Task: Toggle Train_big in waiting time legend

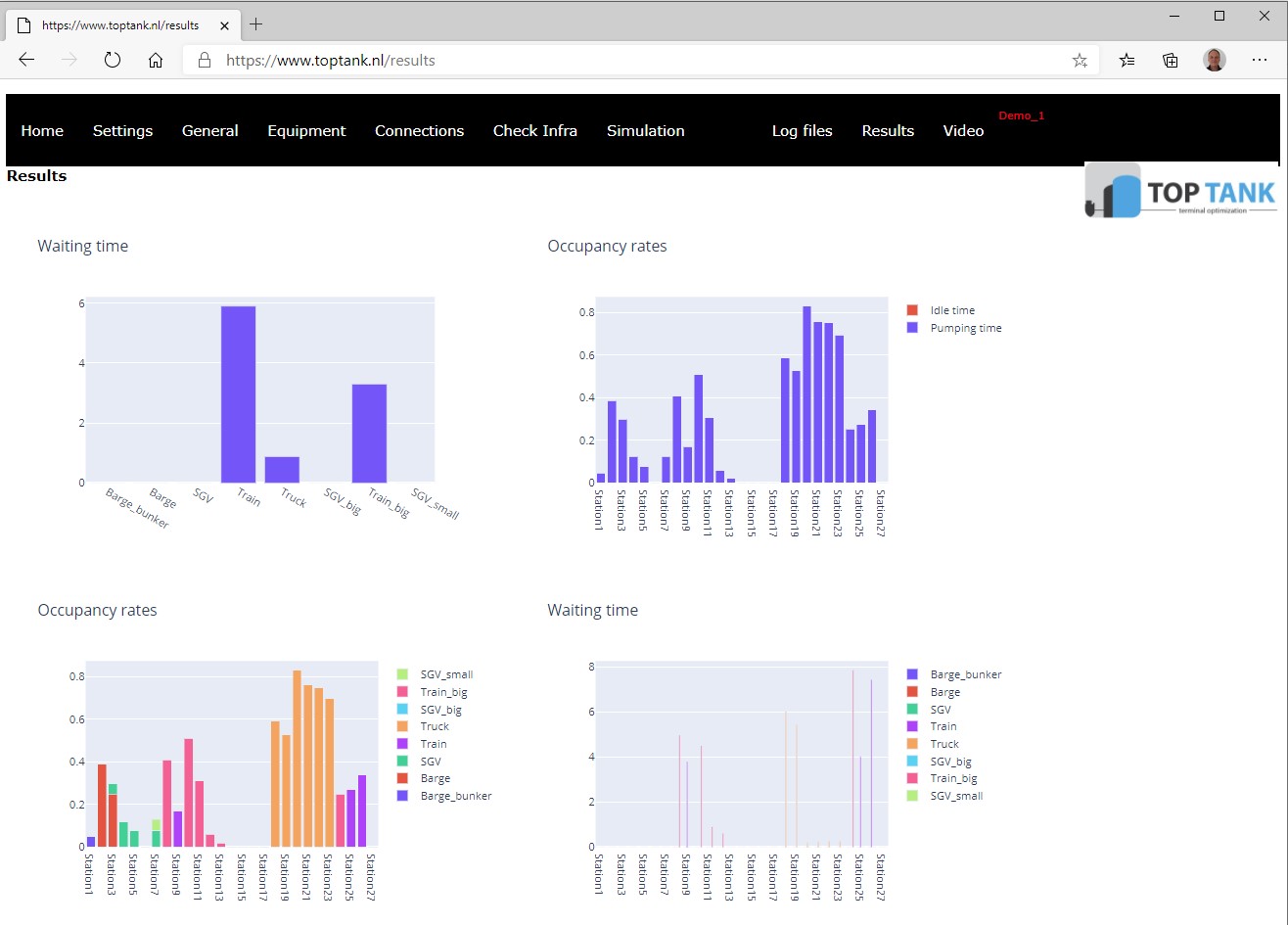Action: coord(952,778)
